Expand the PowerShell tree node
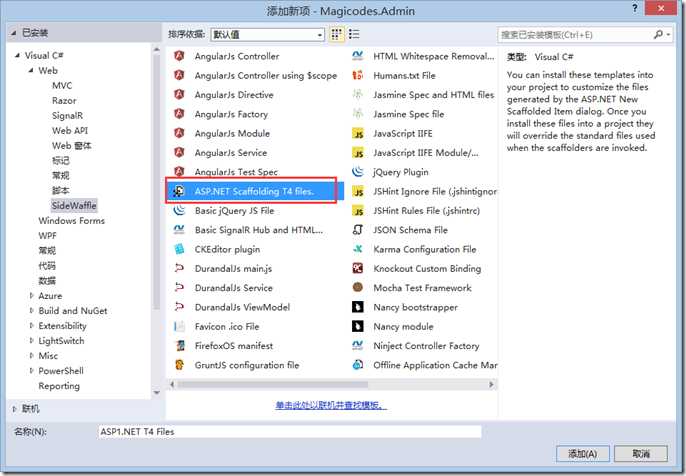 coord(31,371)
